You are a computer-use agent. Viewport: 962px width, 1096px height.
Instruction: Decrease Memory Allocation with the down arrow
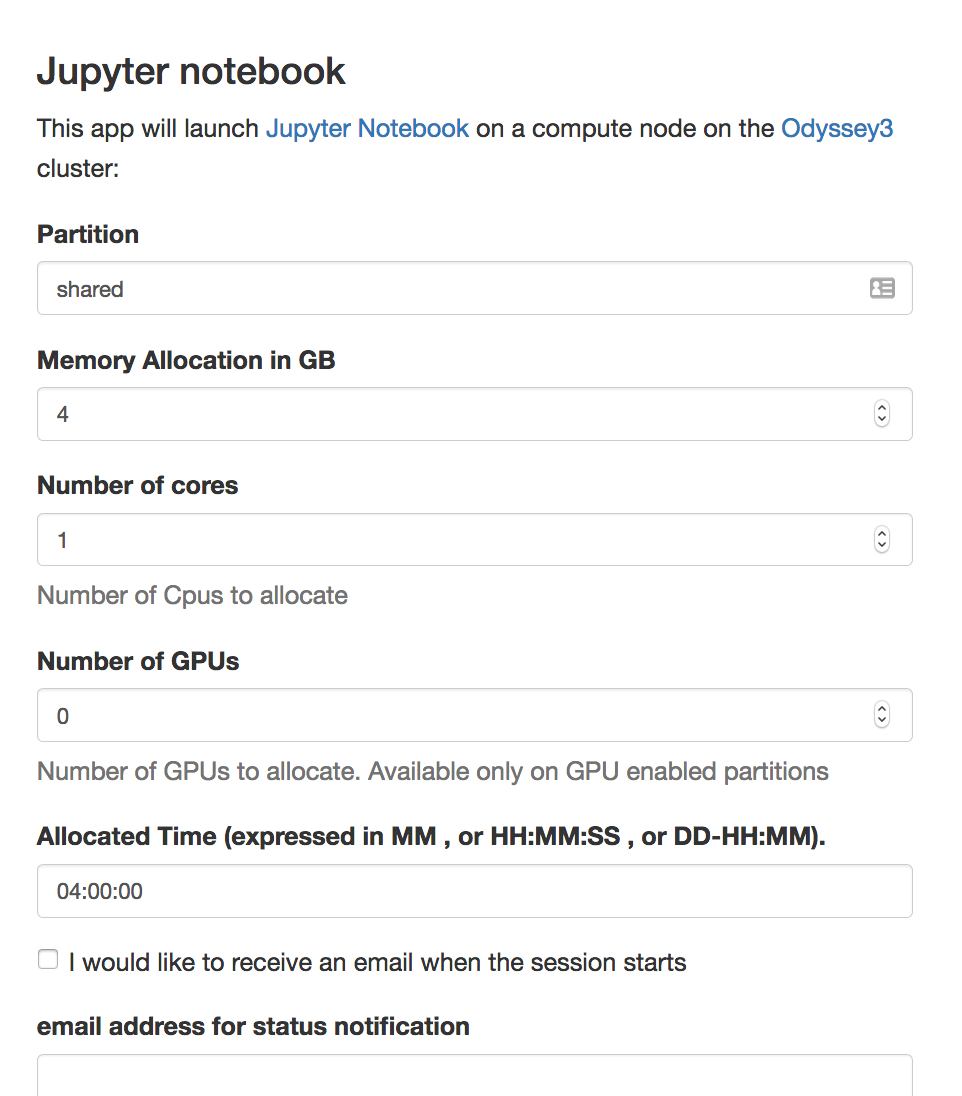(x=882, y=420)
